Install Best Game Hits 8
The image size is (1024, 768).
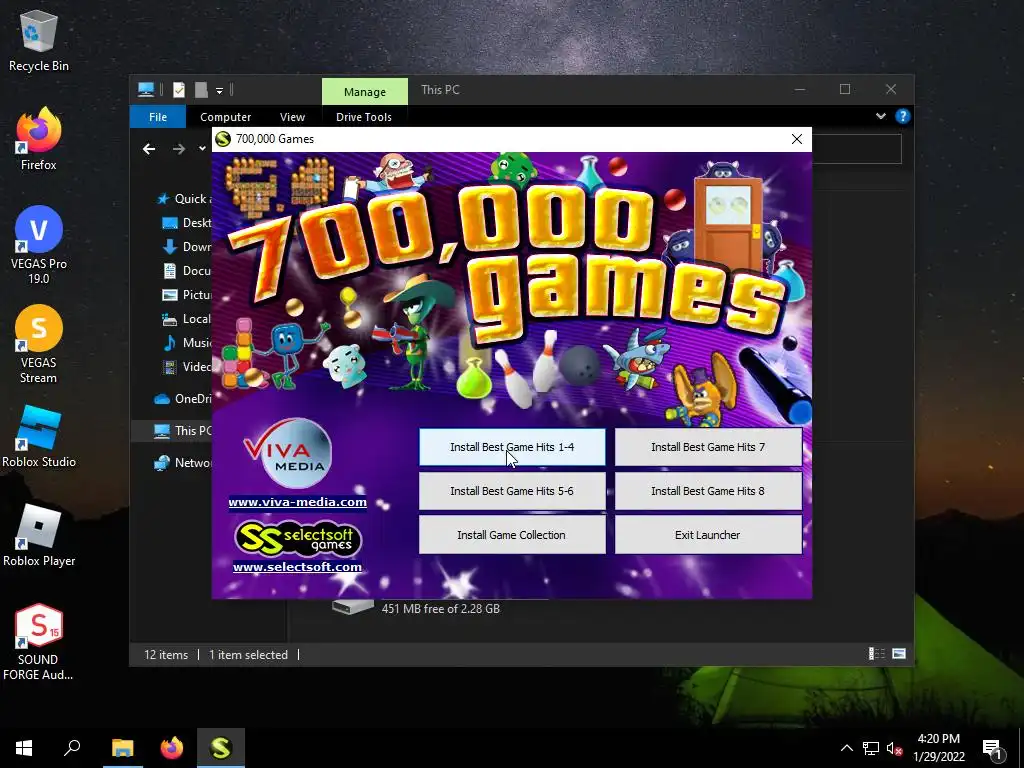tap(708, 491)
